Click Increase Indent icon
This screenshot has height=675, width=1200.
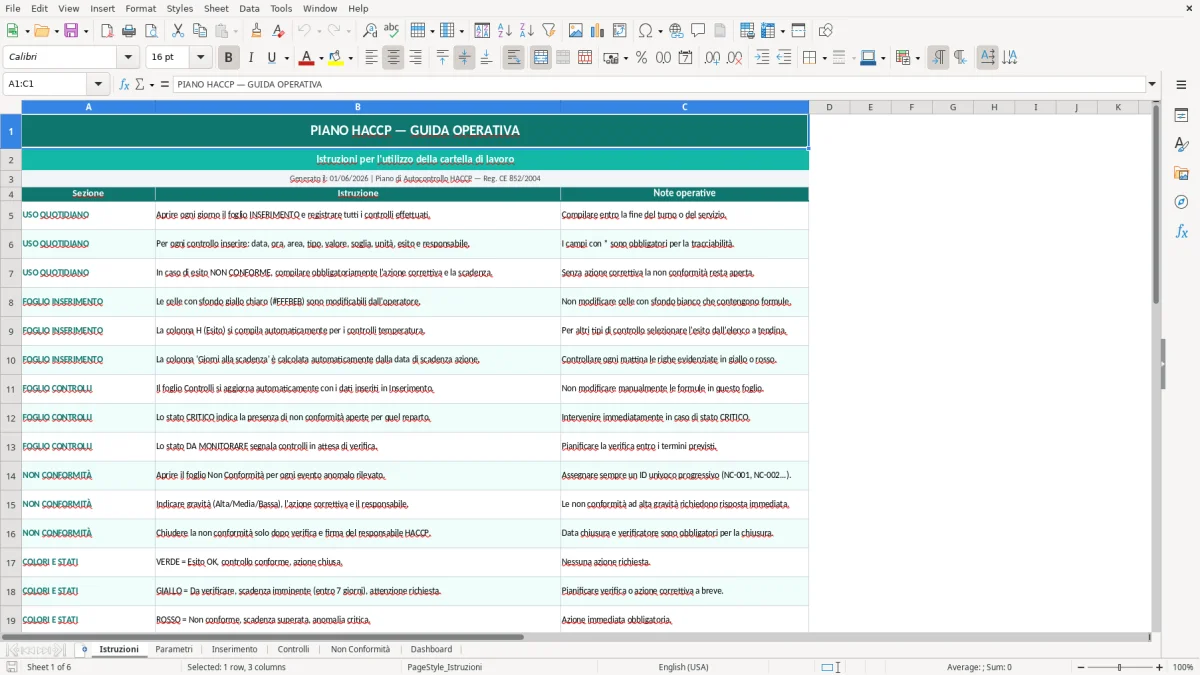pos(762,58)
